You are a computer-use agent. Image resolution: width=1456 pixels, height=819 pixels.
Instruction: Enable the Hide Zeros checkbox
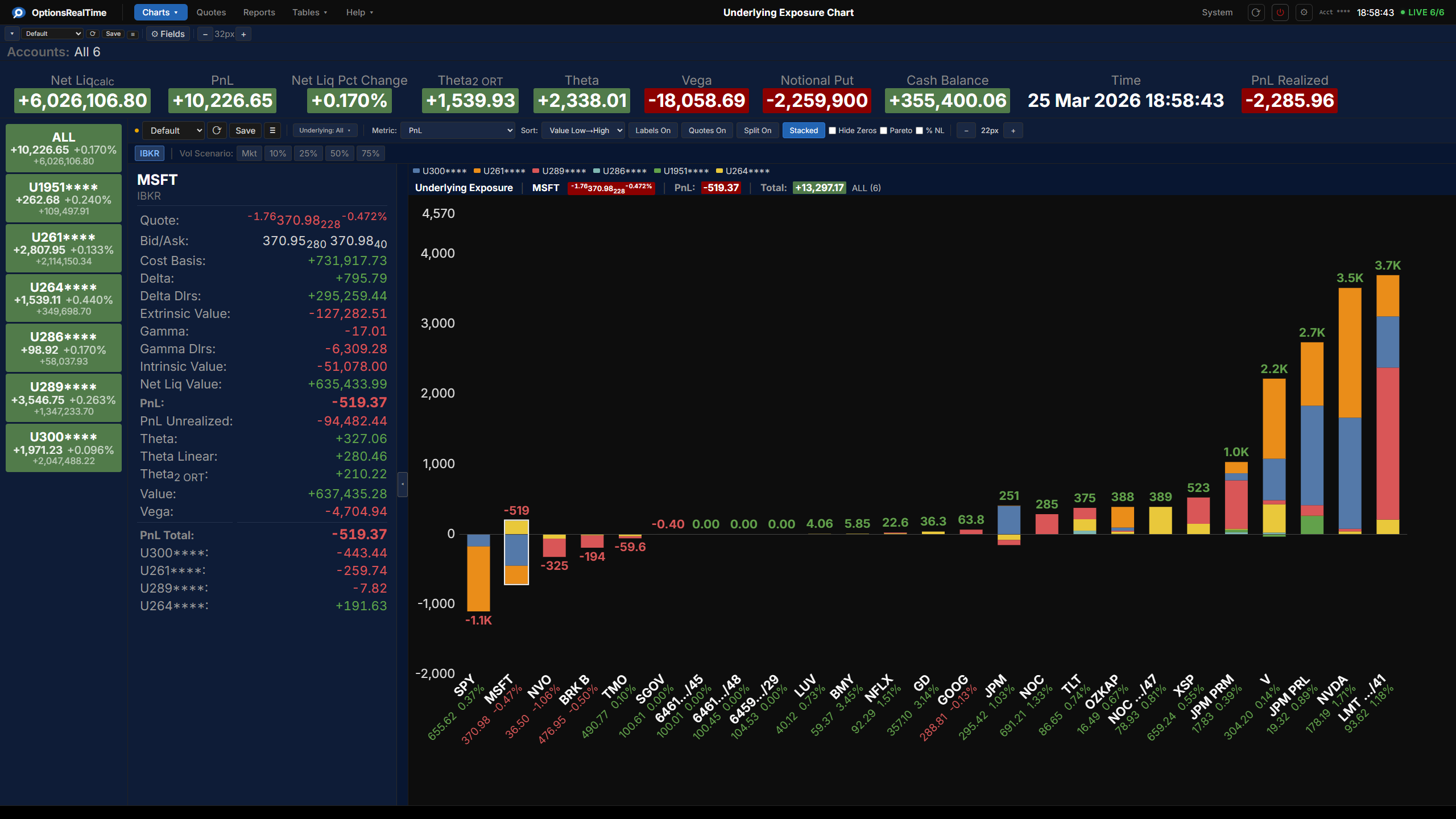[x=833, y=130]
